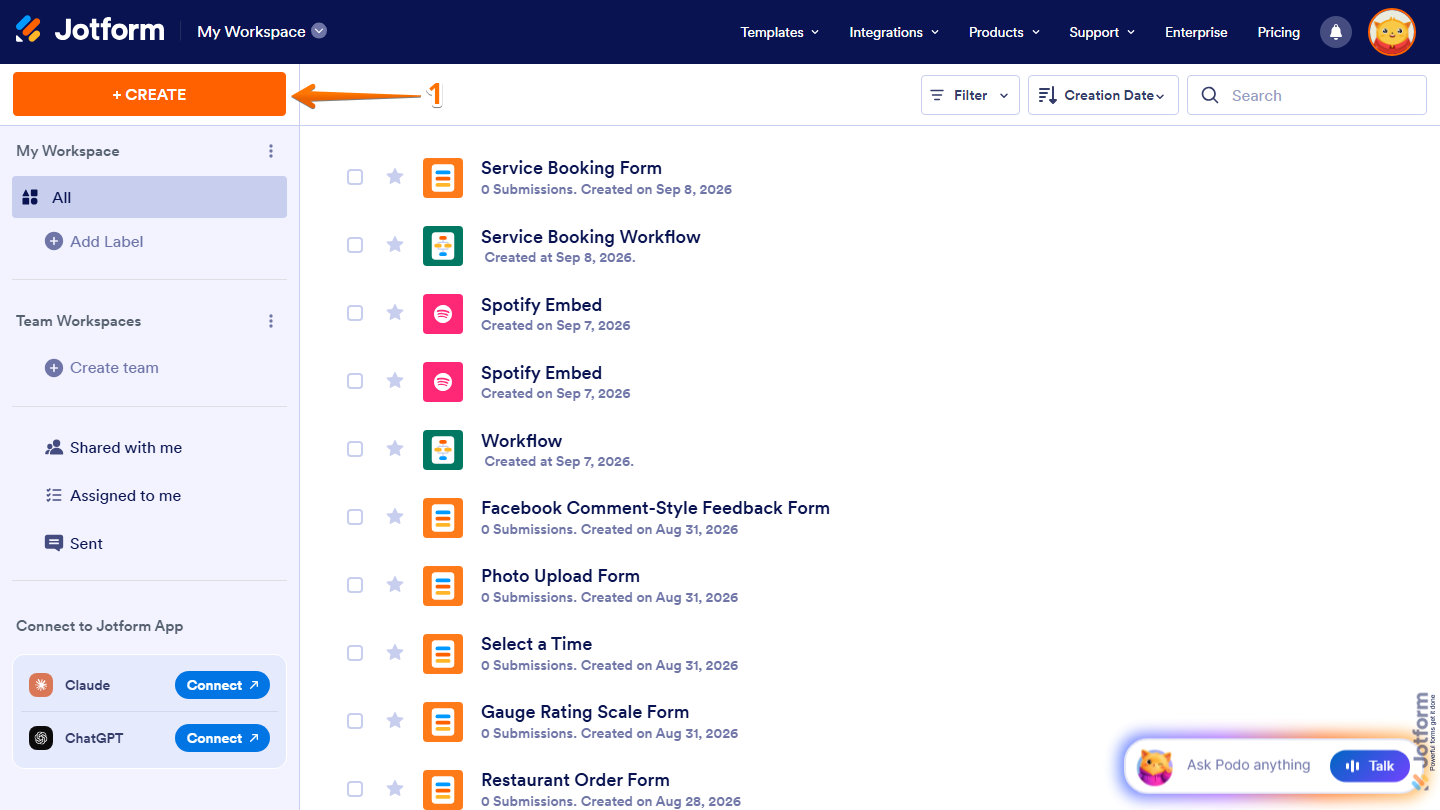Click the orange CREATE button

(149, 94)
